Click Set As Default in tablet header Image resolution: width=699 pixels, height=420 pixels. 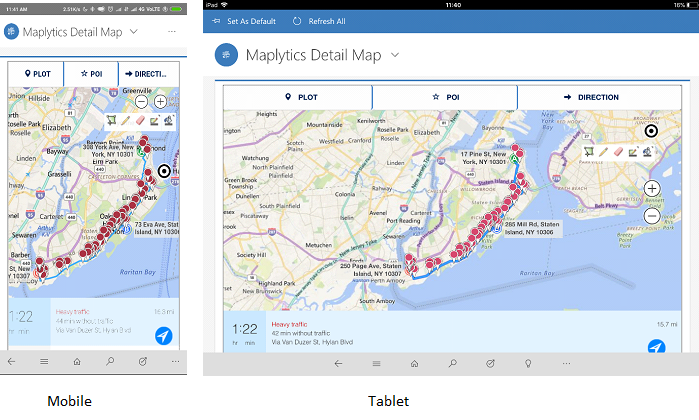tap(244, 21)
